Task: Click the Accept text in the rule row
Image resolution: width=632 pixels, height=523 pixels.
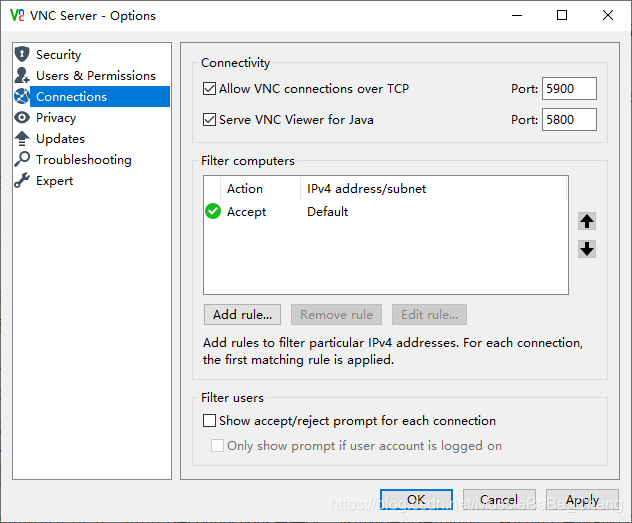Action: click(246, 212)
